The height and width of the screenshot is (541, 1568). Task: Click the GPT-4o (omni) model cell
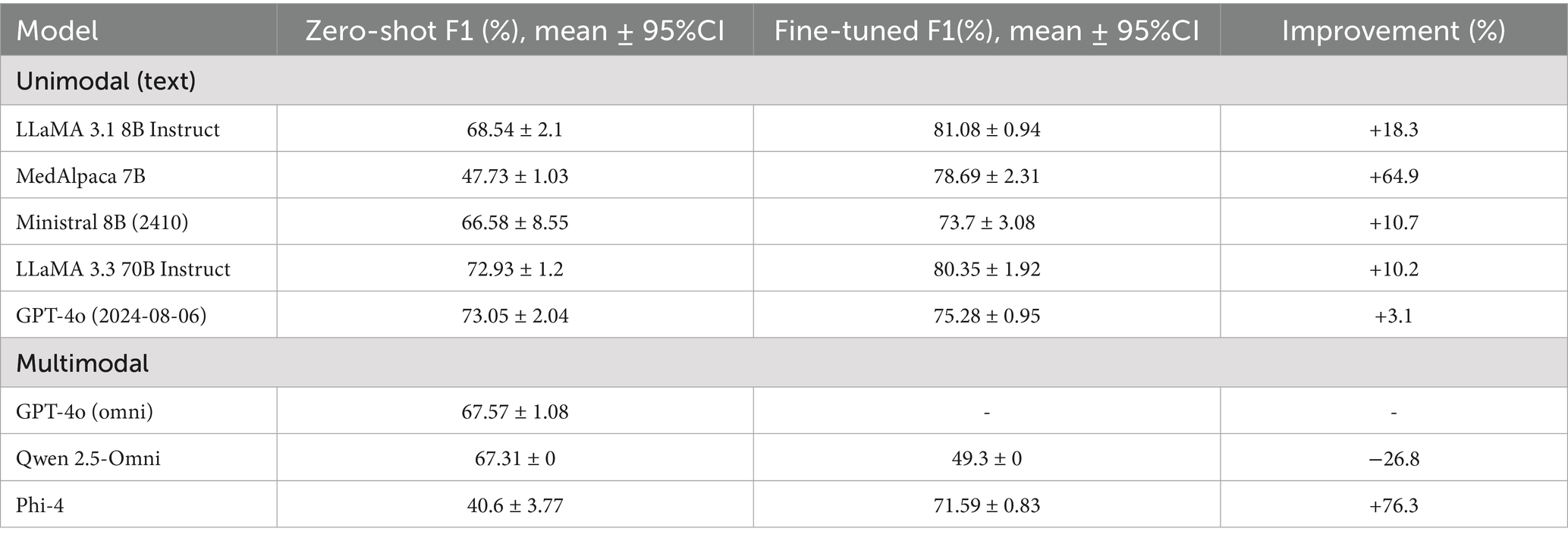tap(84, 412)
